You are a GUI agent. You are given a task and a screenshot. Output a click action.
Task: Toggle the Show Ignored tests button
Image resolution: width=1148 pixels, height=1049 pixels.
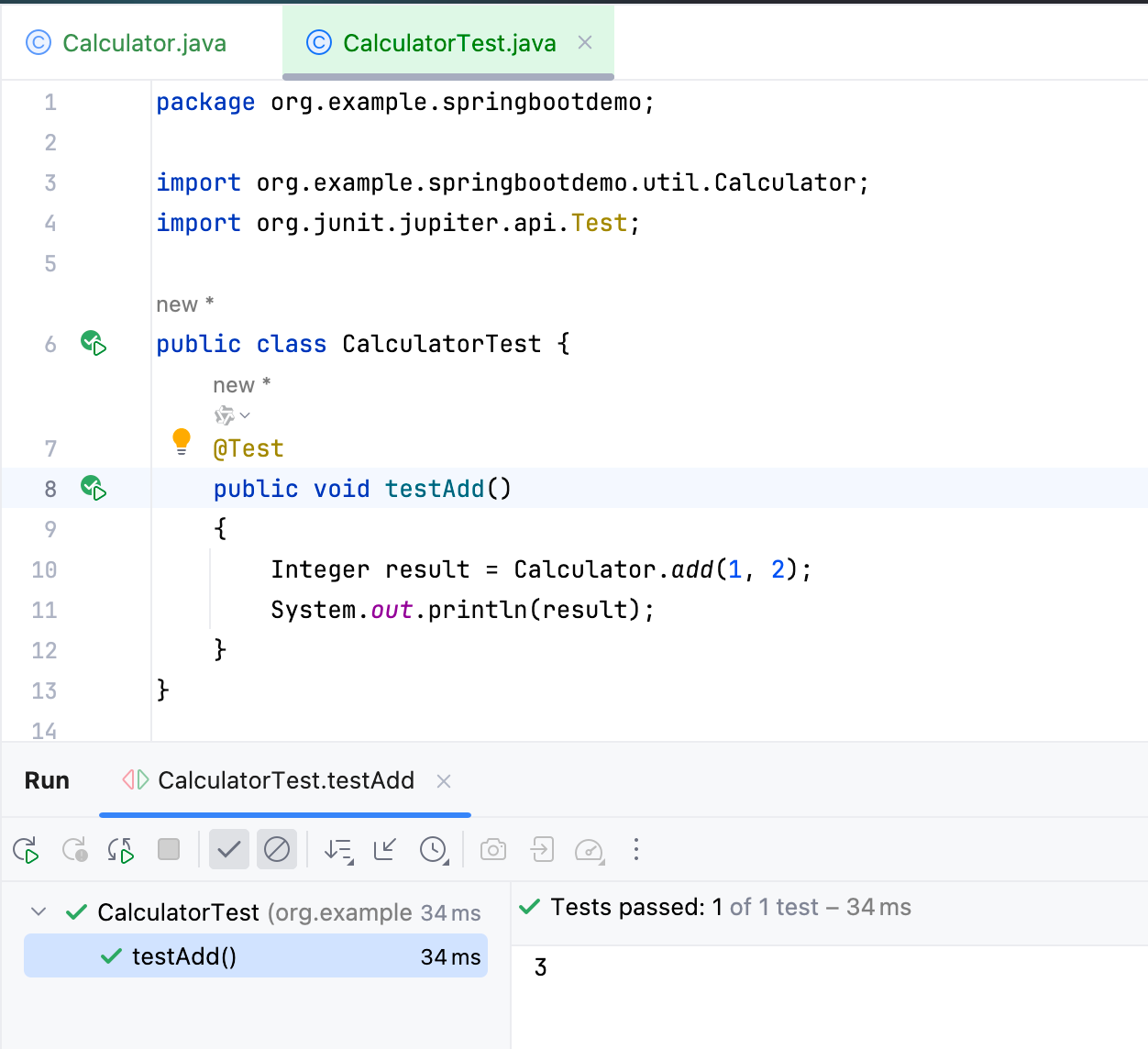point(277,850)
